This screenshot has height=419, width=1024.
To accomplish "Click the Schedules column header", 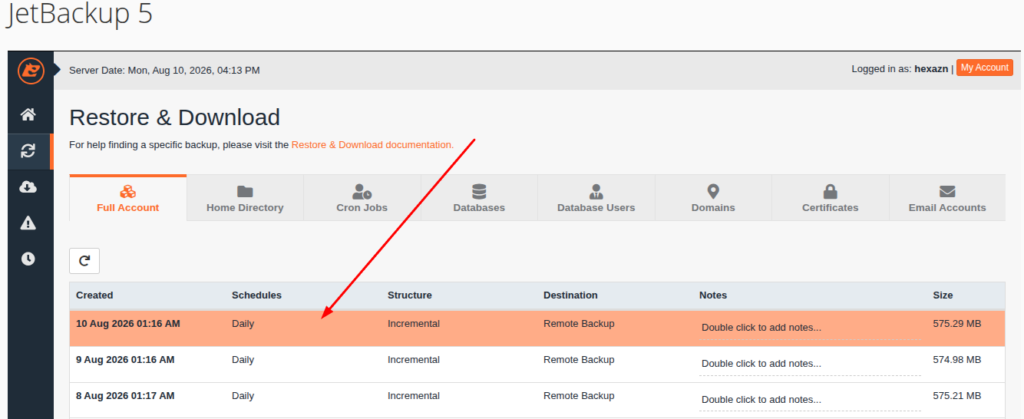I will (x=257, y=295).
